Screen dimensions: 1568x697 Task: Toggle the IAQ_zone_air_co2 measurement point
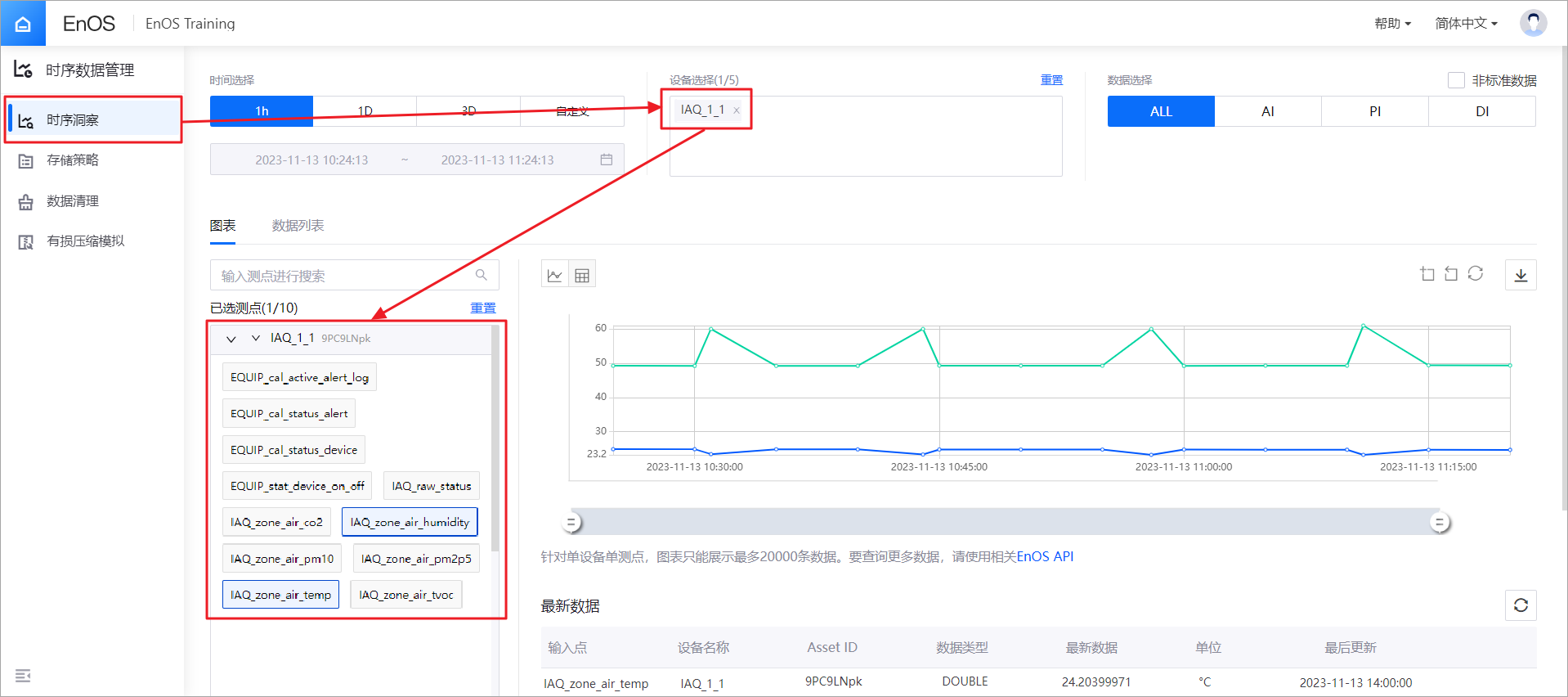coord(276,522)
